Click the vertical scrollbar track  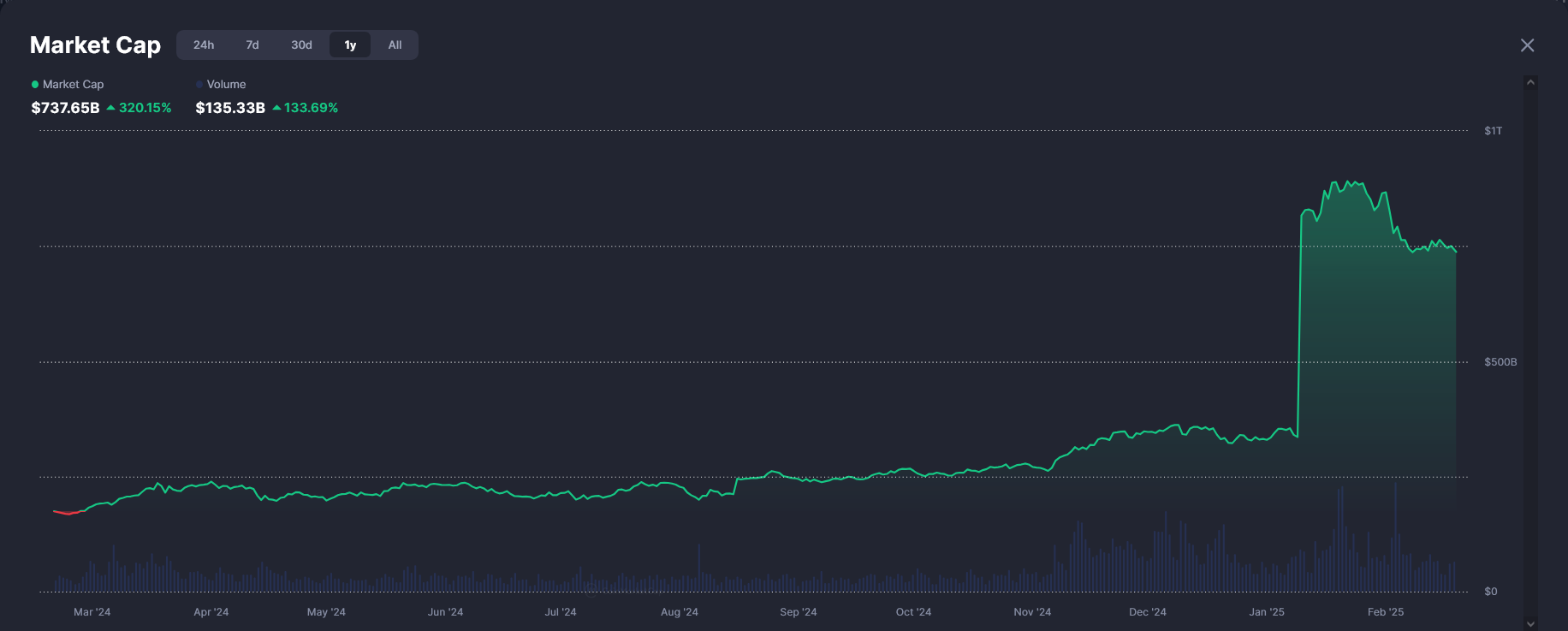tap(1530, 354)
